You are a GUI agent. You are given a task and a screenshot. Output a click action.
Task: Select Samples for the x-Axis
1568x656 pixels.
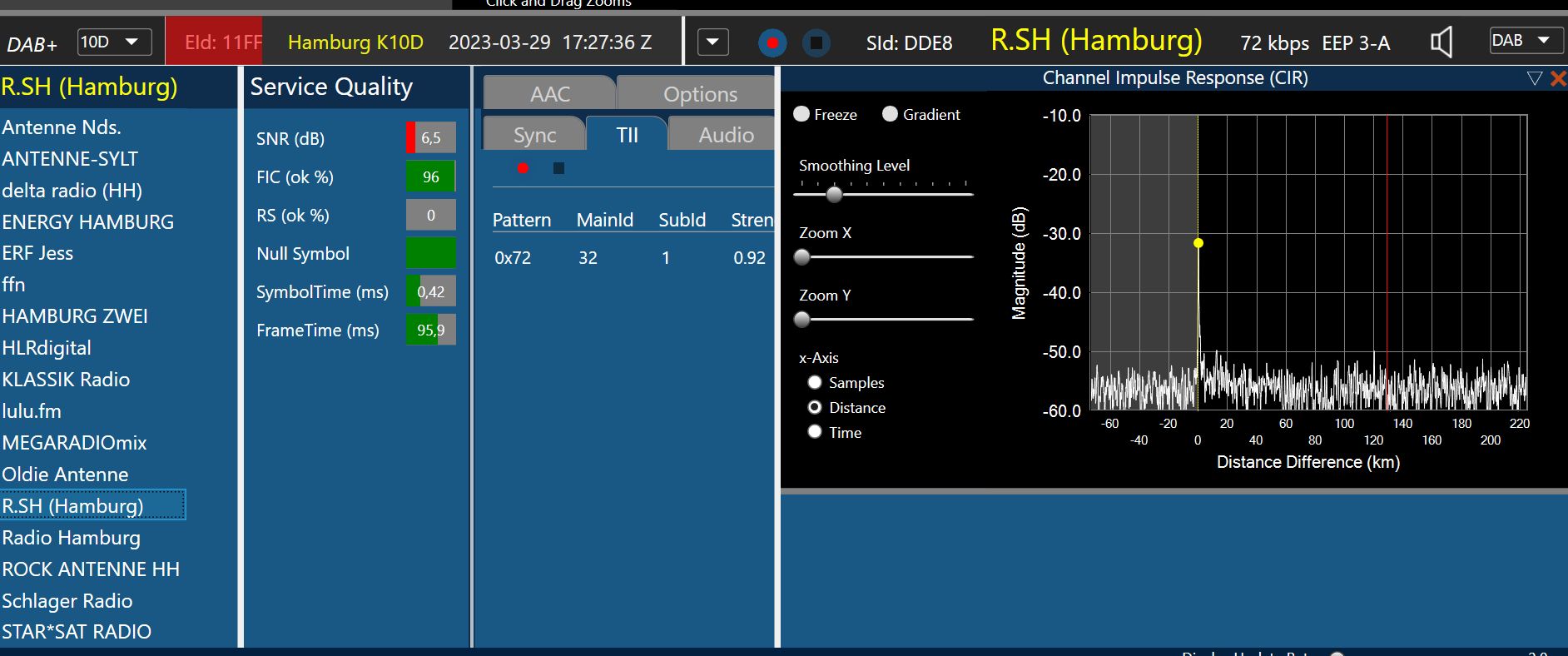click(815, 383)
